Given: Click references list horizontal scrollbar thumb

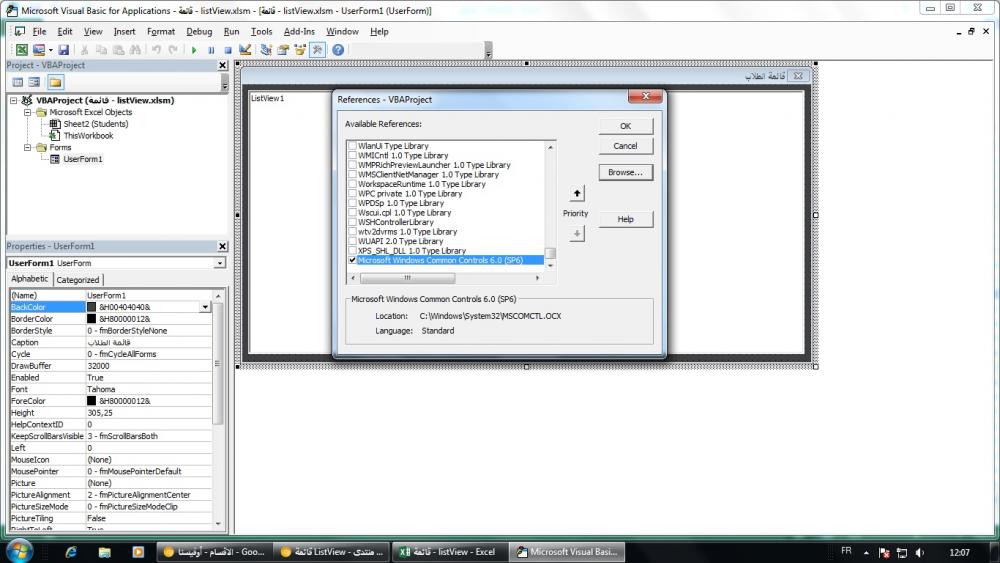Looking at the screenshot, I should 408,278.
